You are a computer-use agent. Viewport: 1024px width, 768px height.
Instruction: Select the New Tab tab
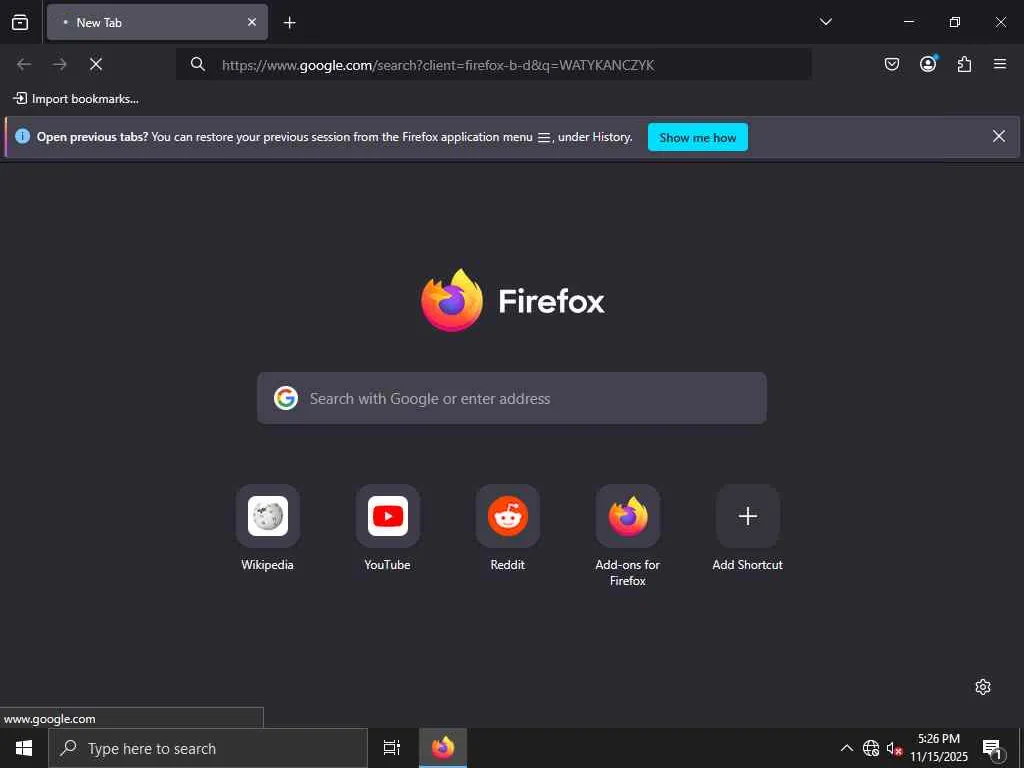coord(157,22)
